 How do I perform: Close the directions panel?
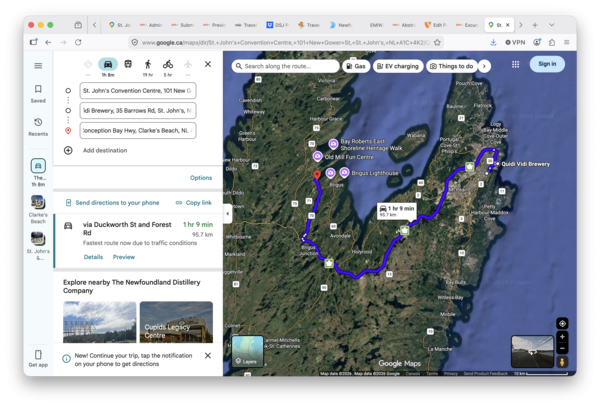click(208, 64)
